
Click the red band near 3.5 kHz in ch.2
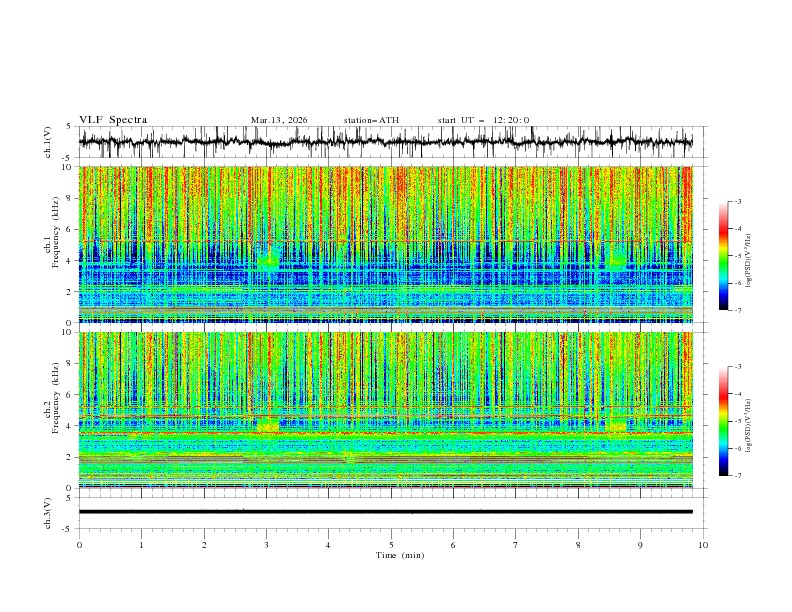click(385, 433)
